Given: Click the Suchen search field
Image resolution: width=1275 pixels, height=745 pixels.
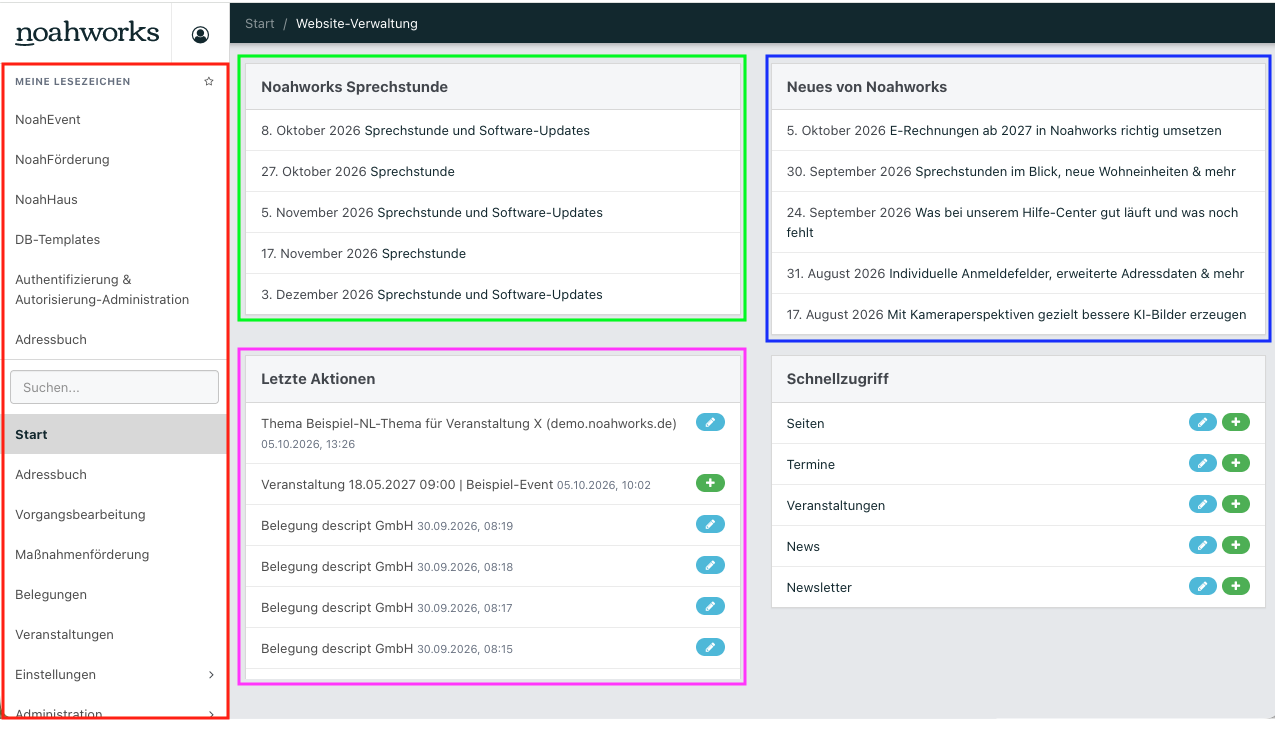Looking at the screenshot, I should coord(114,387).
